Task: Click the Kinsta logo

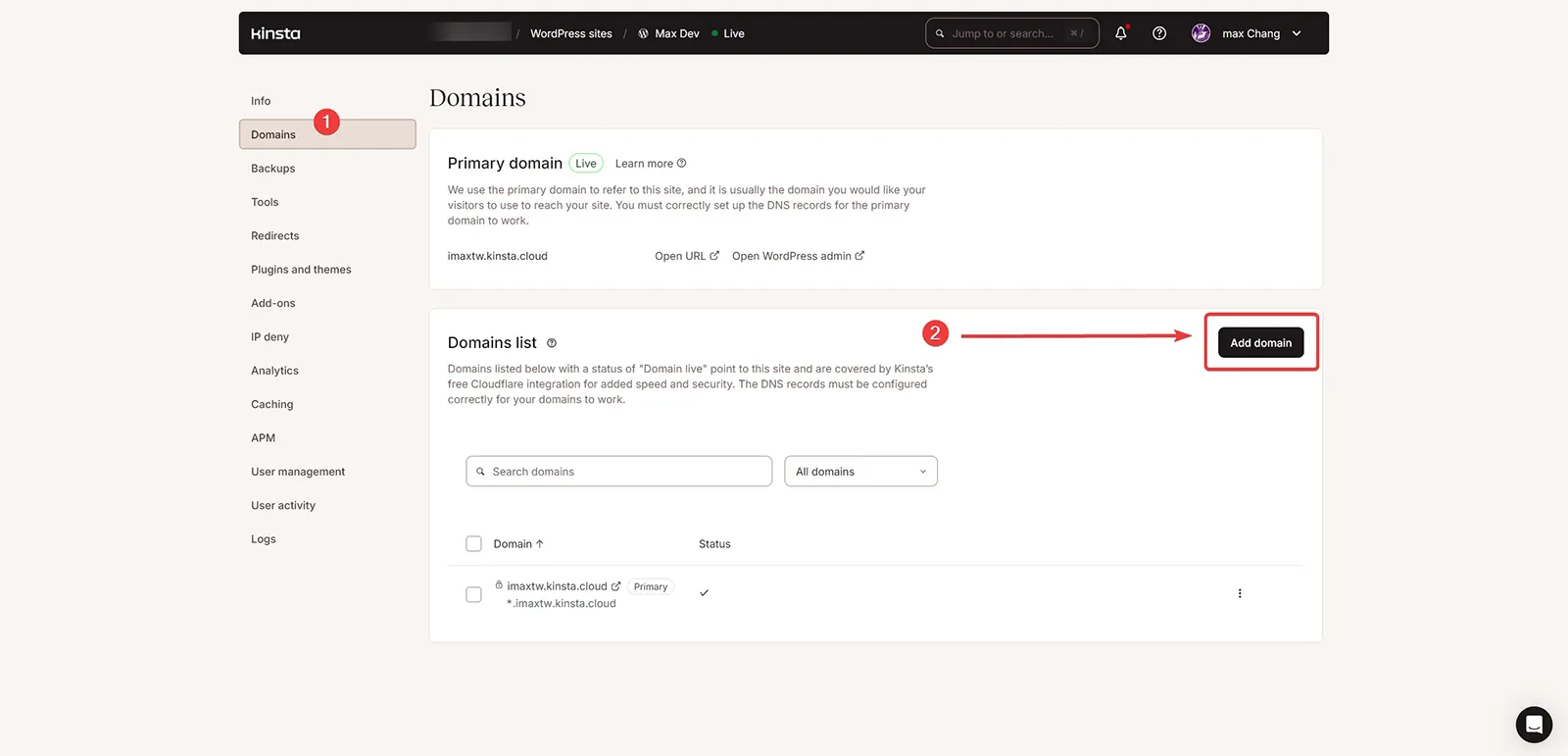Action: tap(275, 33)
